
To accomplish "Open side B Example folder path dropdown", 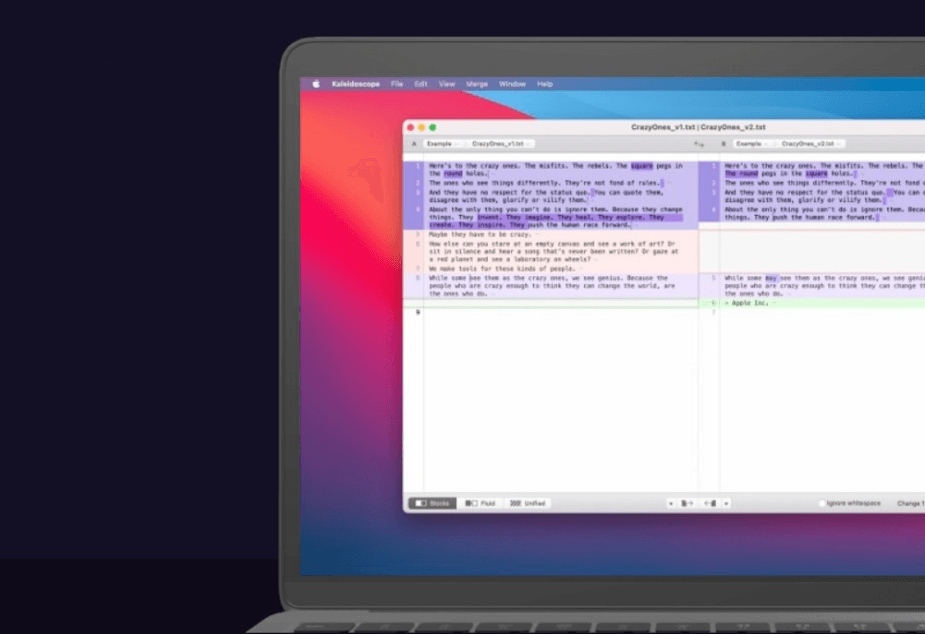I will 752,144.
